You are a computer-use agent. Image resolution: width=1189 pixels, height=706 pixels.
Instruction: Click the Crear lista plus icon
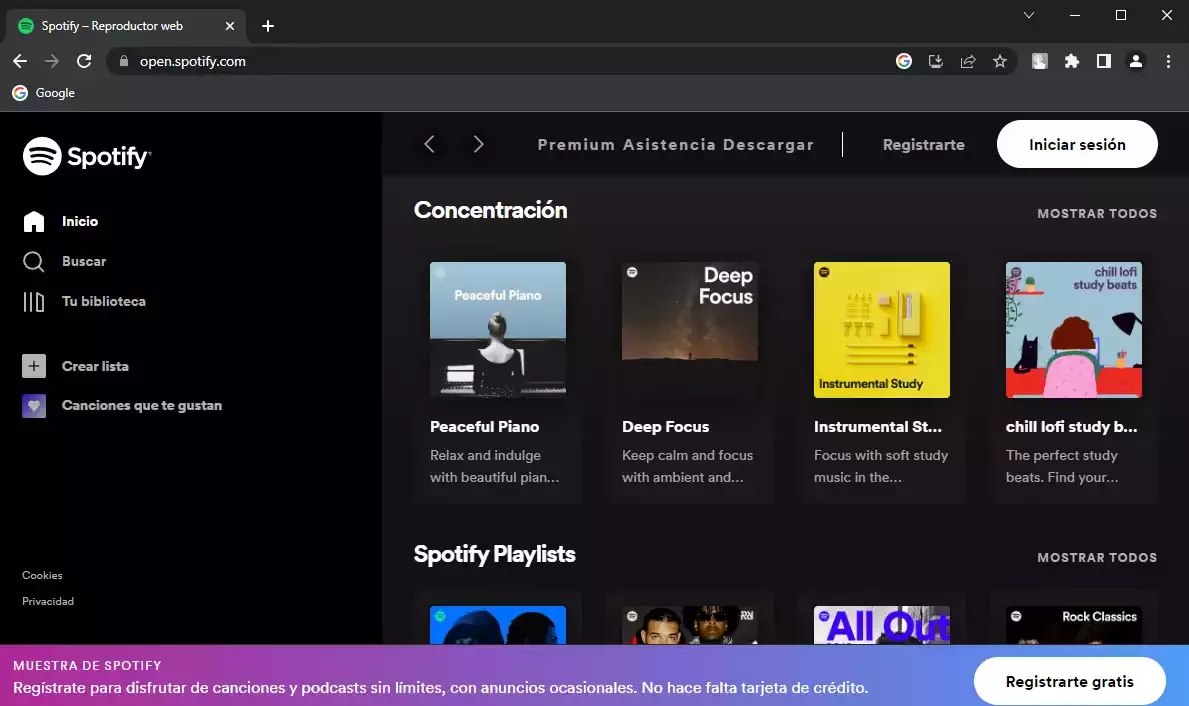coord(33,366)
